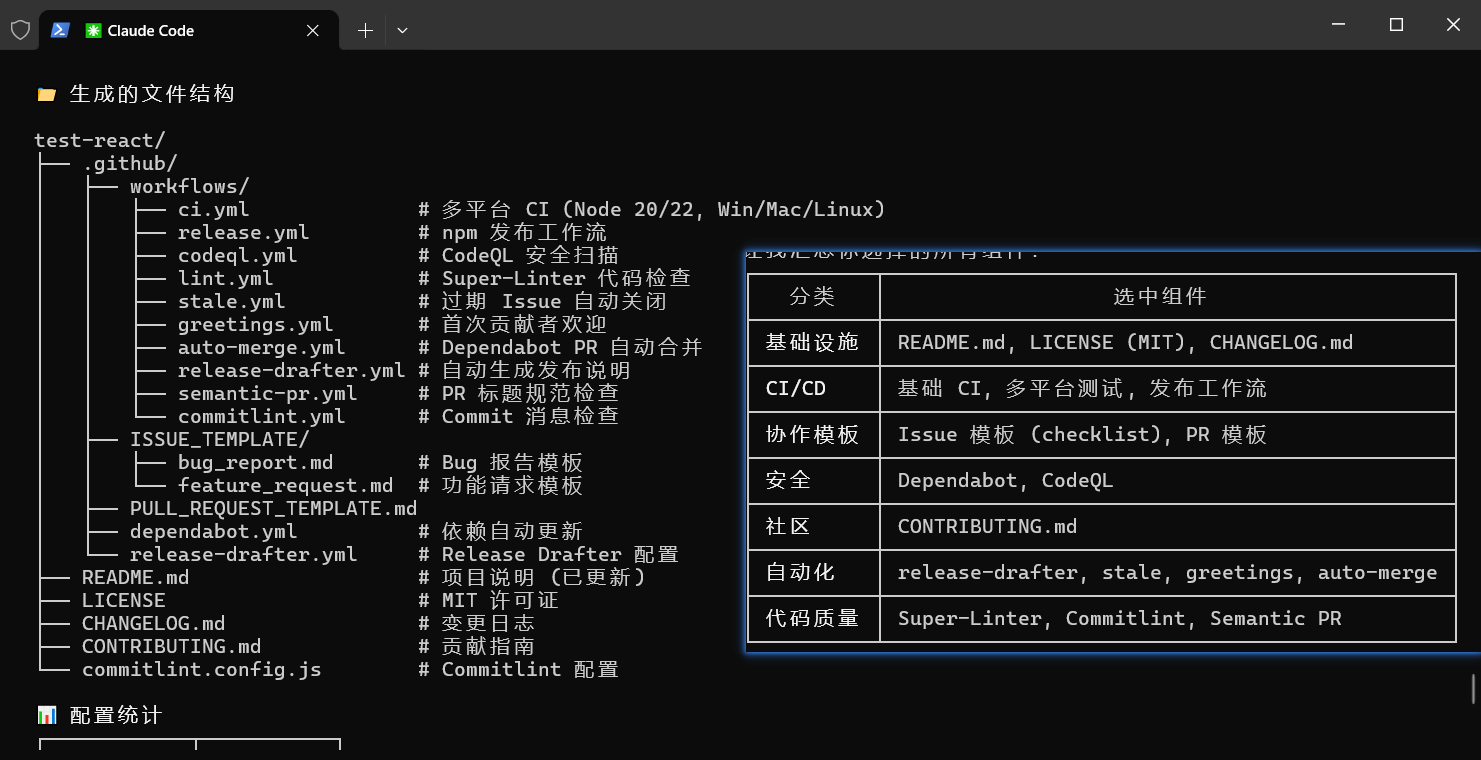Click the yellow folder emoji icon

(x=46, y=95)
